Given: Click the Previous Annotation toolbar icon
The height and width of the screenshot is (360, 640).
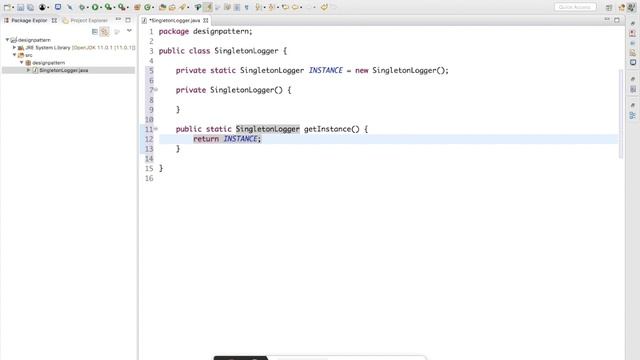Looking at the screenshot, I should tap(271, 7).
